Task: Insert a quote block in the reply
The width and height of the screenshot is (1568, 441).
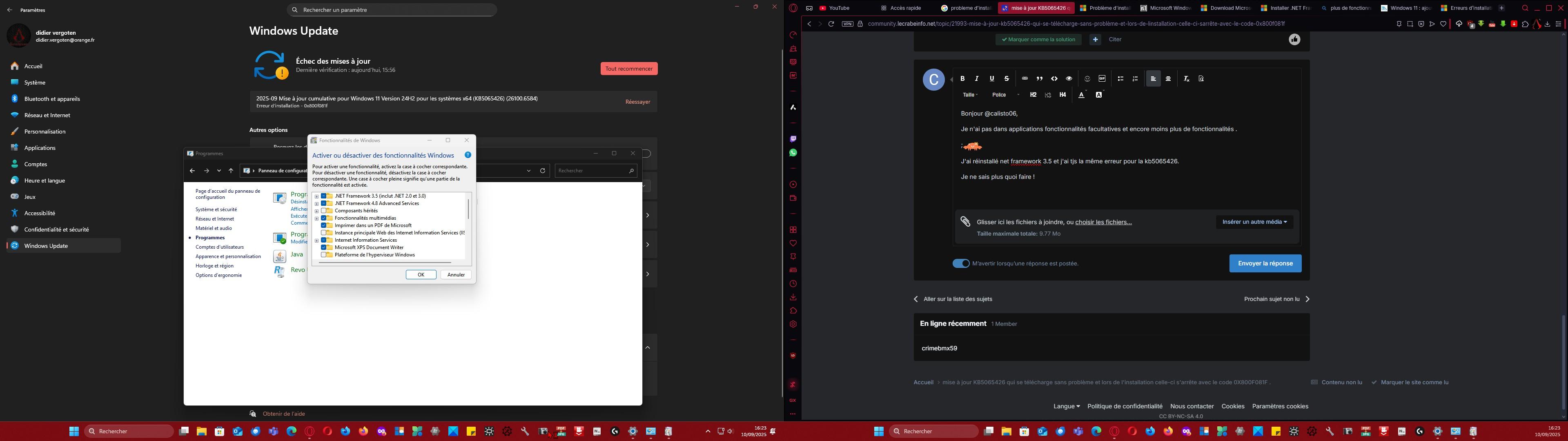Action: pyautogui.click(x=1040, y=78)
